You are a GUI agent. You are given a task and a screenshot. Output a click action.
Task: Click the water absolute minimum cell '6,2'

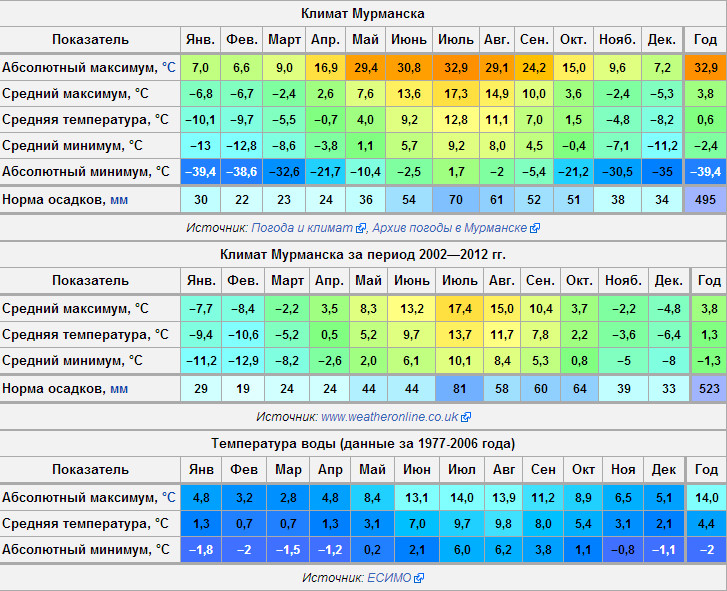(504, 550)
